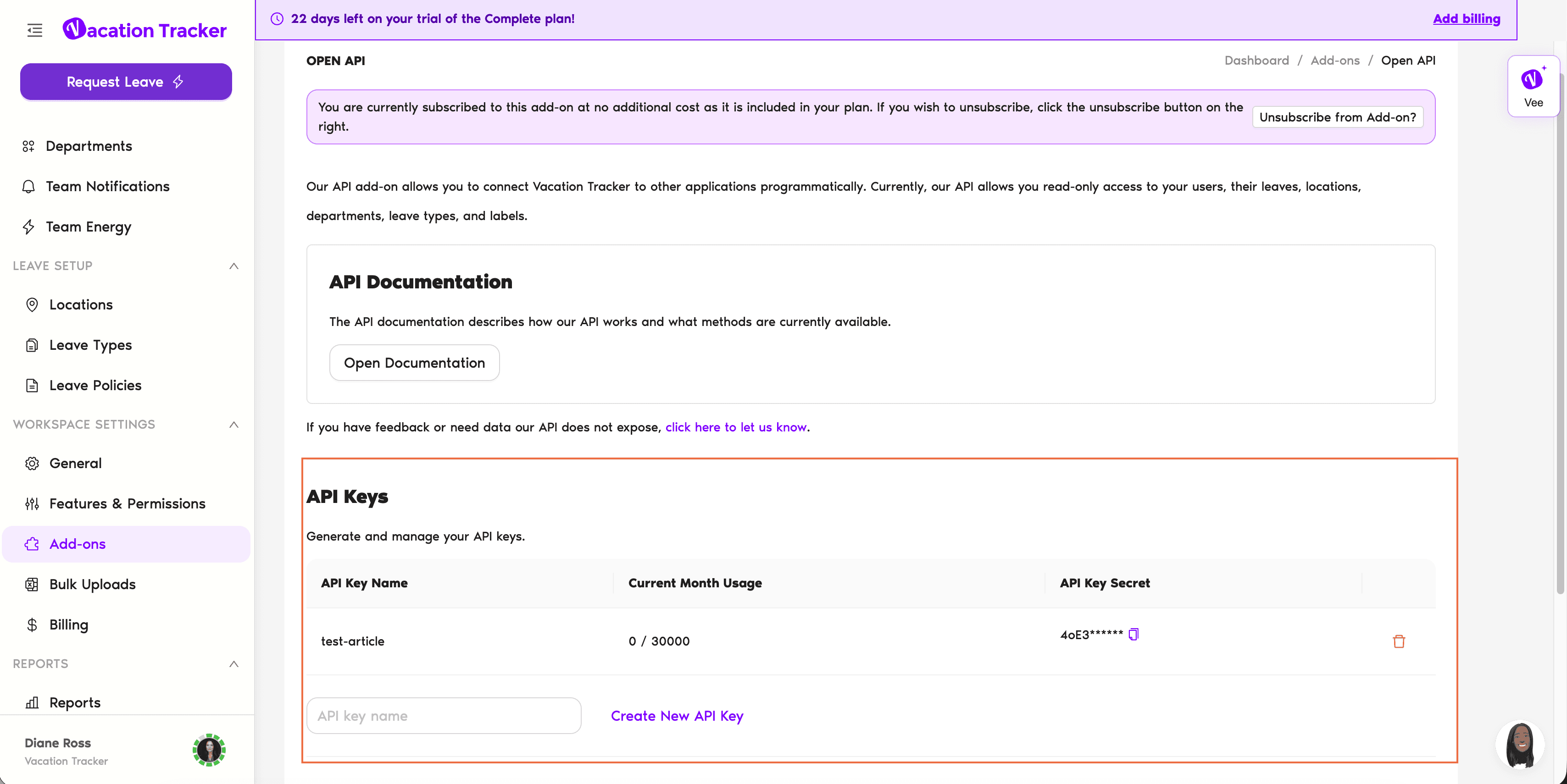Image resolution: width=1567 pixels, height=784 pixels.
Task: Click the map pin icon beside Locations
Action: point(32,304)
